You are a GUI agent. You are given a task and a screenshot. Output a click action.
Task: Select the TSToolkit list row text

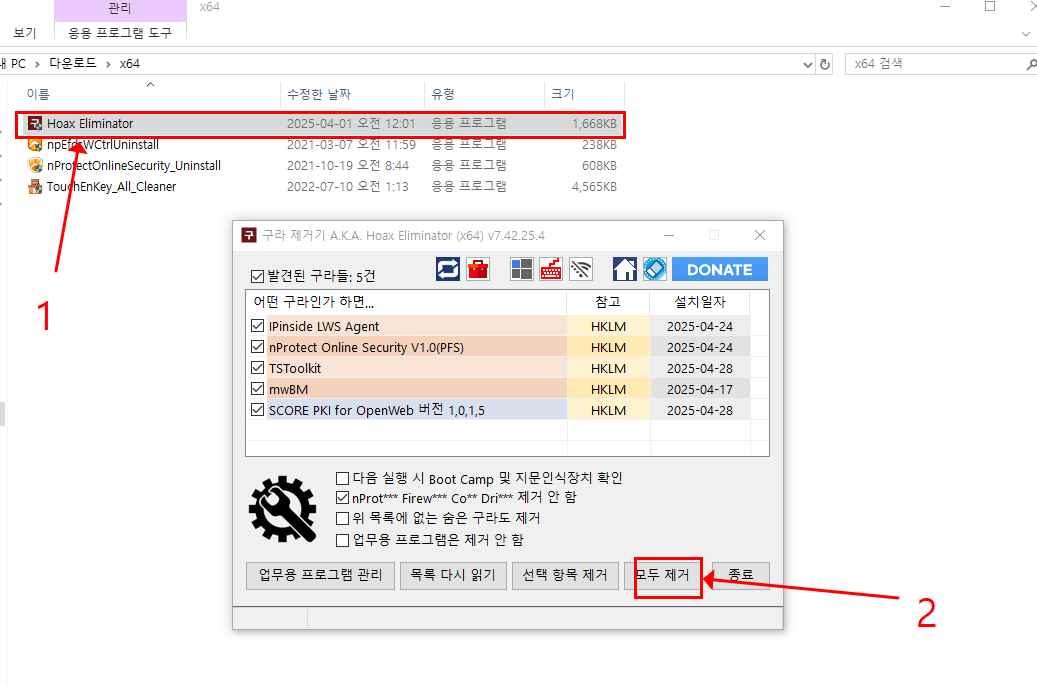[x=295, y=368]
